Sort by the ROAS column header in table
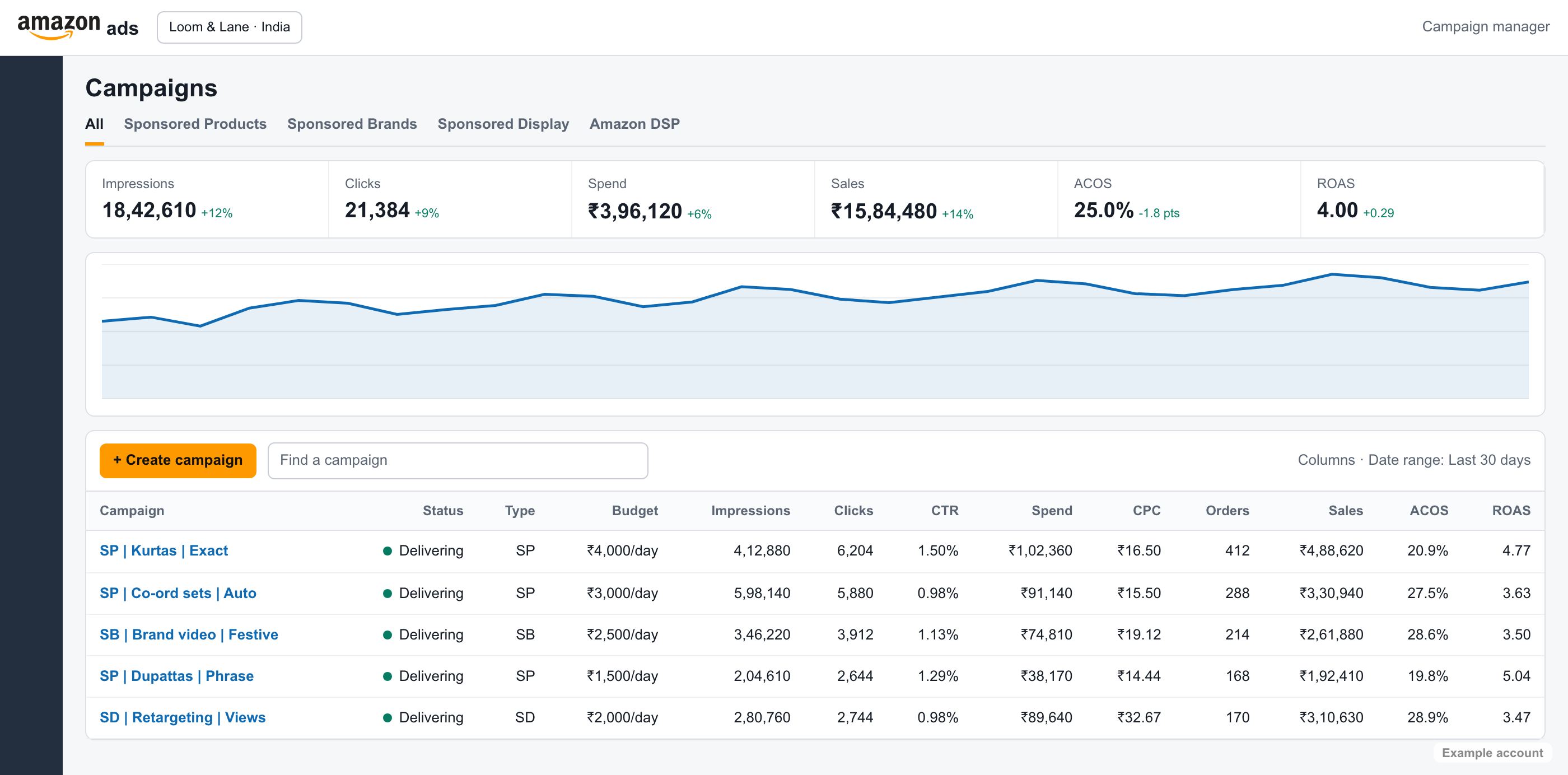The image size is (1568, 775). [1511, 510]
